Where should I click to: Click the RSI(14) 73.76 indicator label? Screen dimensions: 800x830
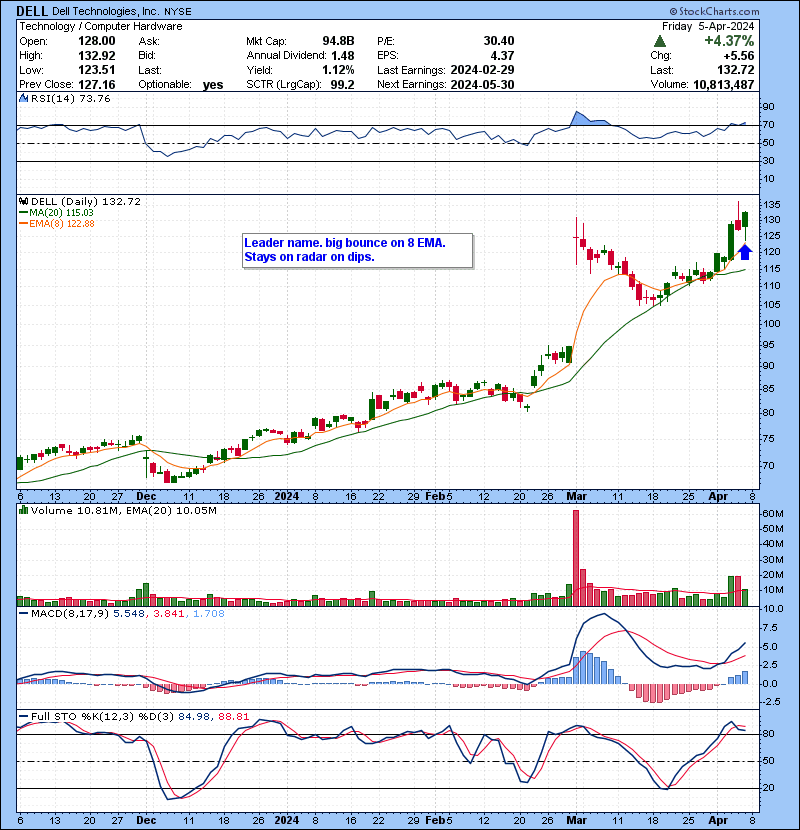click(x=71, y=98)
